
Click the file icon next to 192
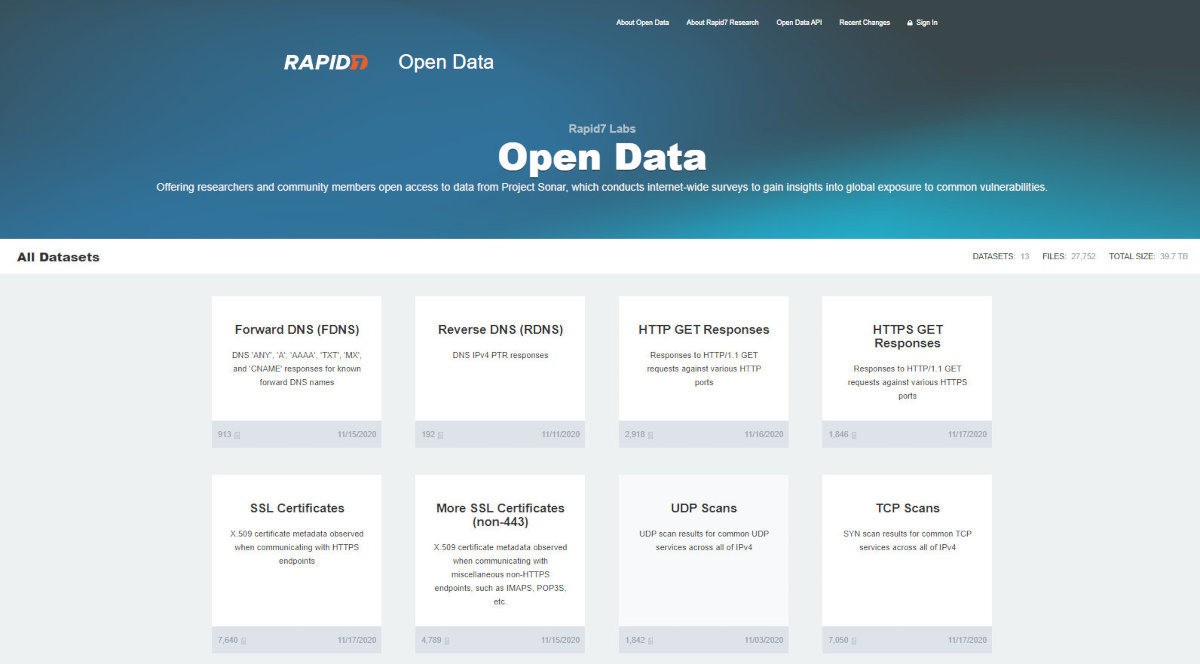coord(440,435)
